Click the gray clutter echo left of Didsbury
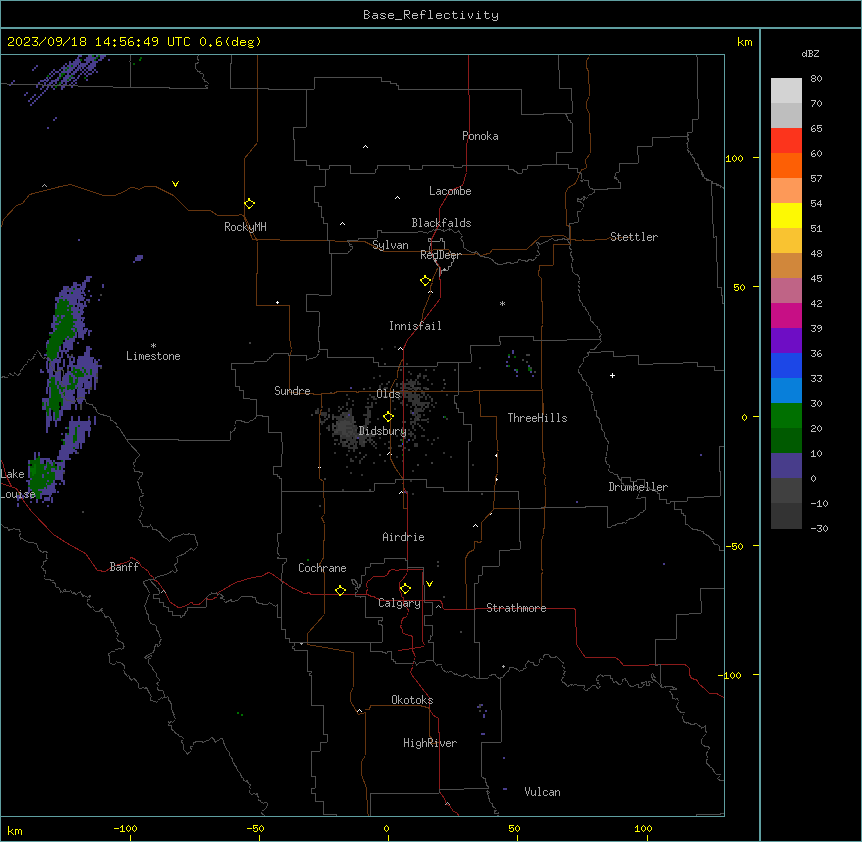The image size is (862, 842). (345, 428)
